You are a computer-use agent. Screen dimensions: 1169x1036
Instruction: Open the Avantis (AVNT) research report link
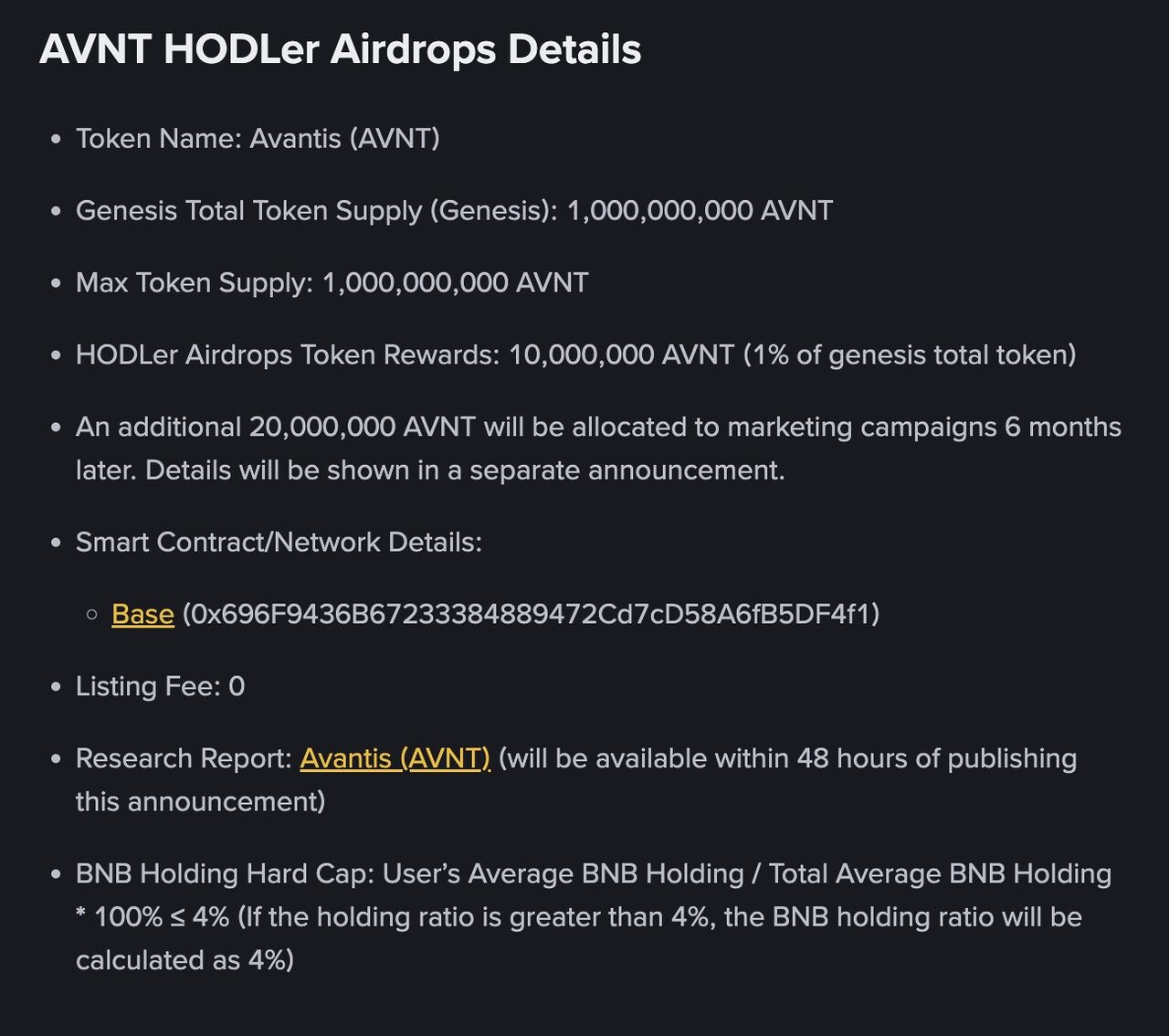pos(395,758)
